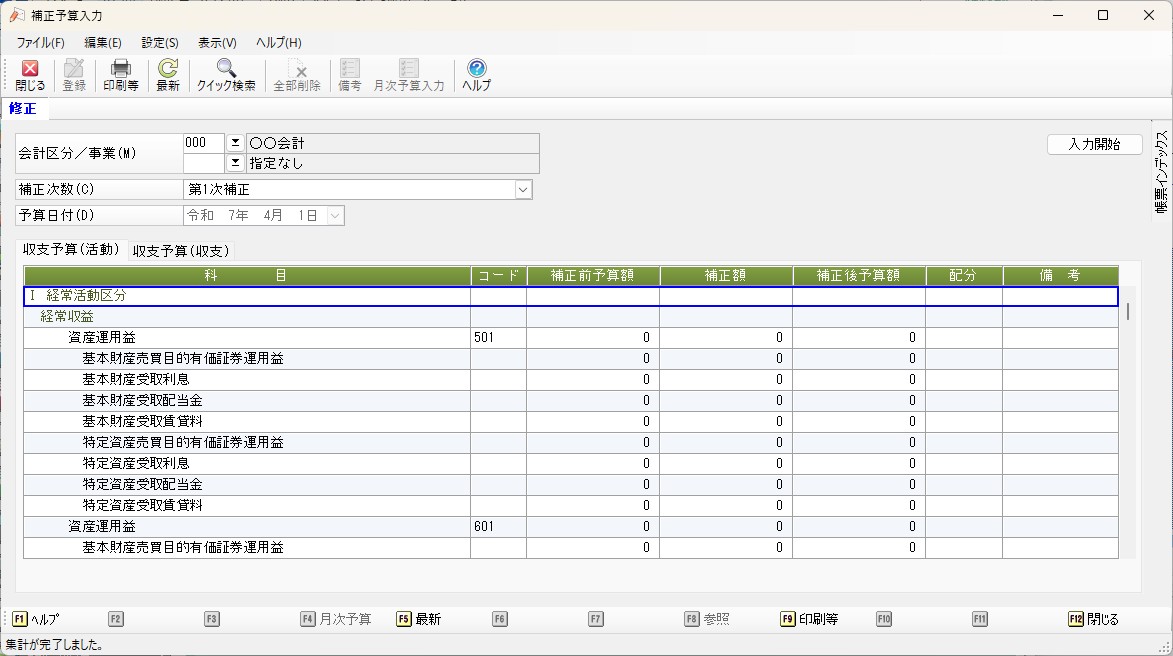Click the F5 最新 function key button
The height and width of the screenshot is (656, 1173).
coord(418,619)
